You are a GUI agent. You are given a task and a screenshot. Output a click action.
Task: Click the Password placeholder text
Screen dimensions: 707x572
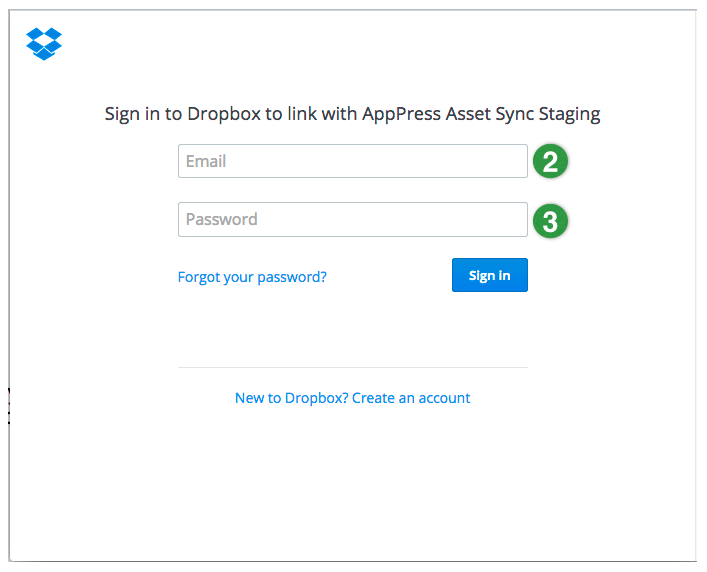tap(222, 220)
